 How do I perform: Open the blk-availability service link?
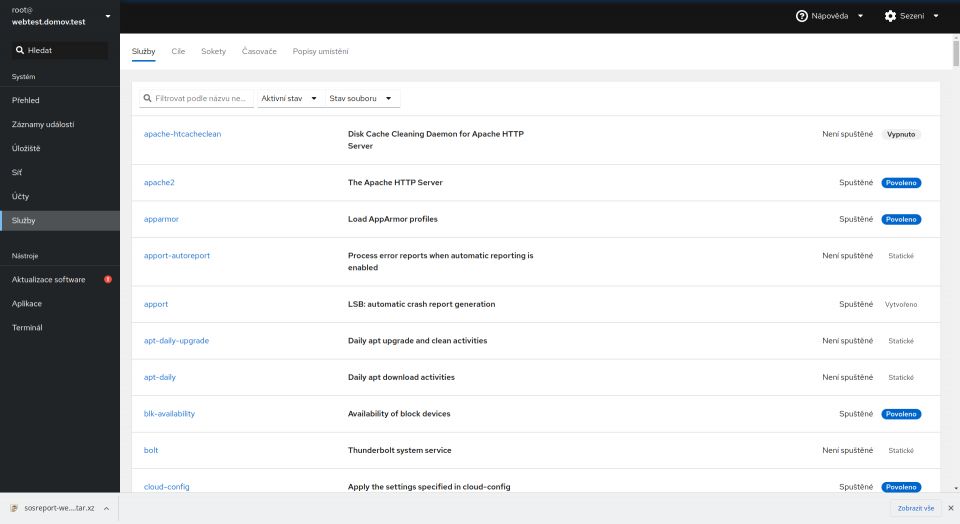pyautogui.click(x=169, y=414)
